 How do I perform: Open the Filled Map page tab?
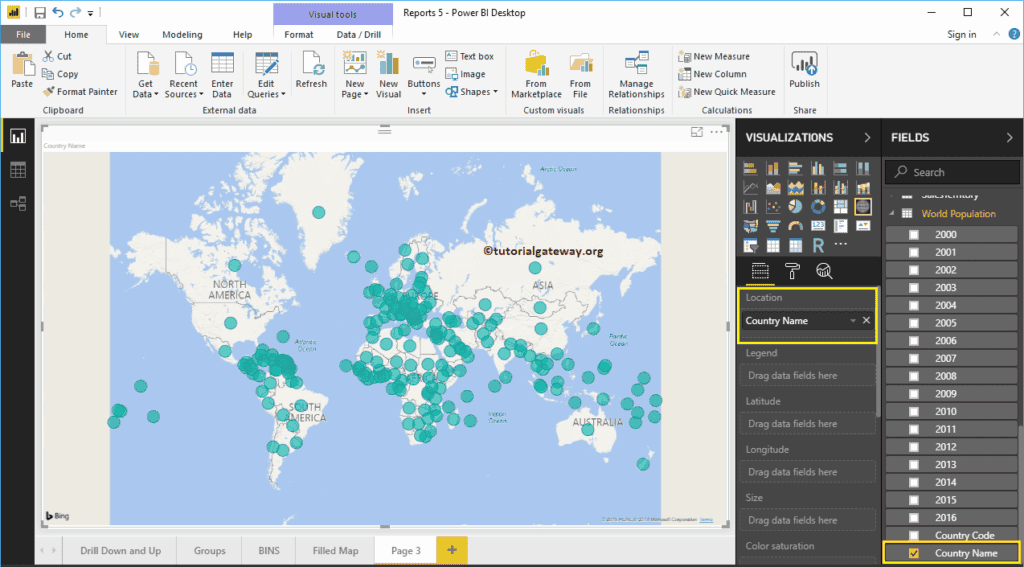334,550
